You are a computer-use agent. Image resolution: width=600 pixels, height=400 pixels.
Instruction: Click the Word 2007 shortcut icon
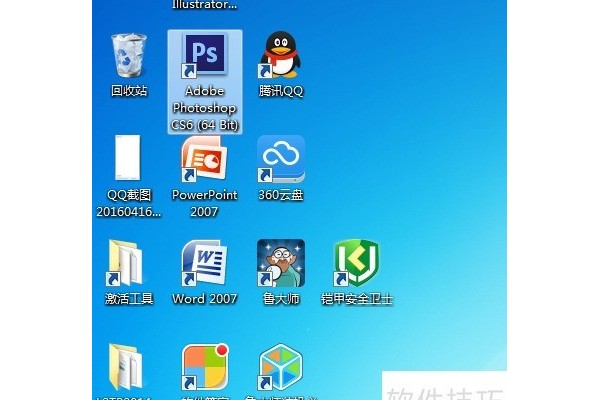point(205,263)
